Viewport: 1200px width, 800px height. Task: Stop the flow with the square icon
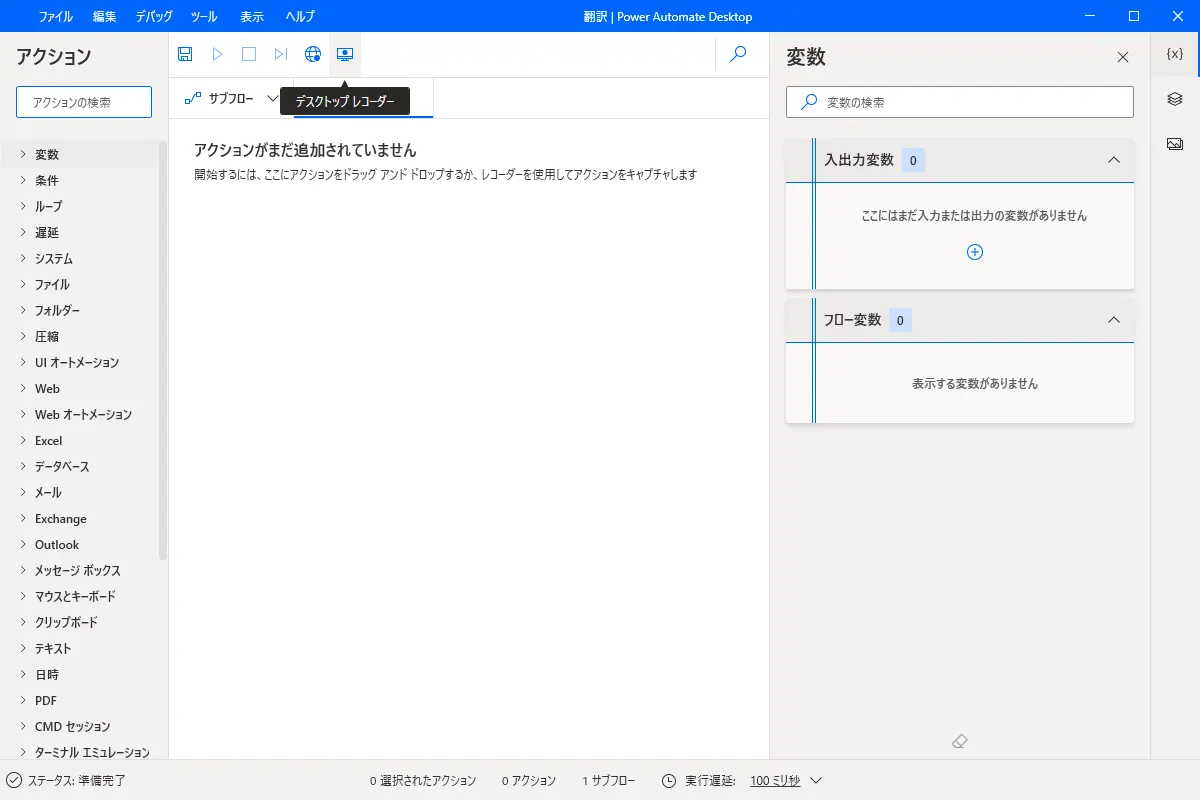tap(249, 54)
